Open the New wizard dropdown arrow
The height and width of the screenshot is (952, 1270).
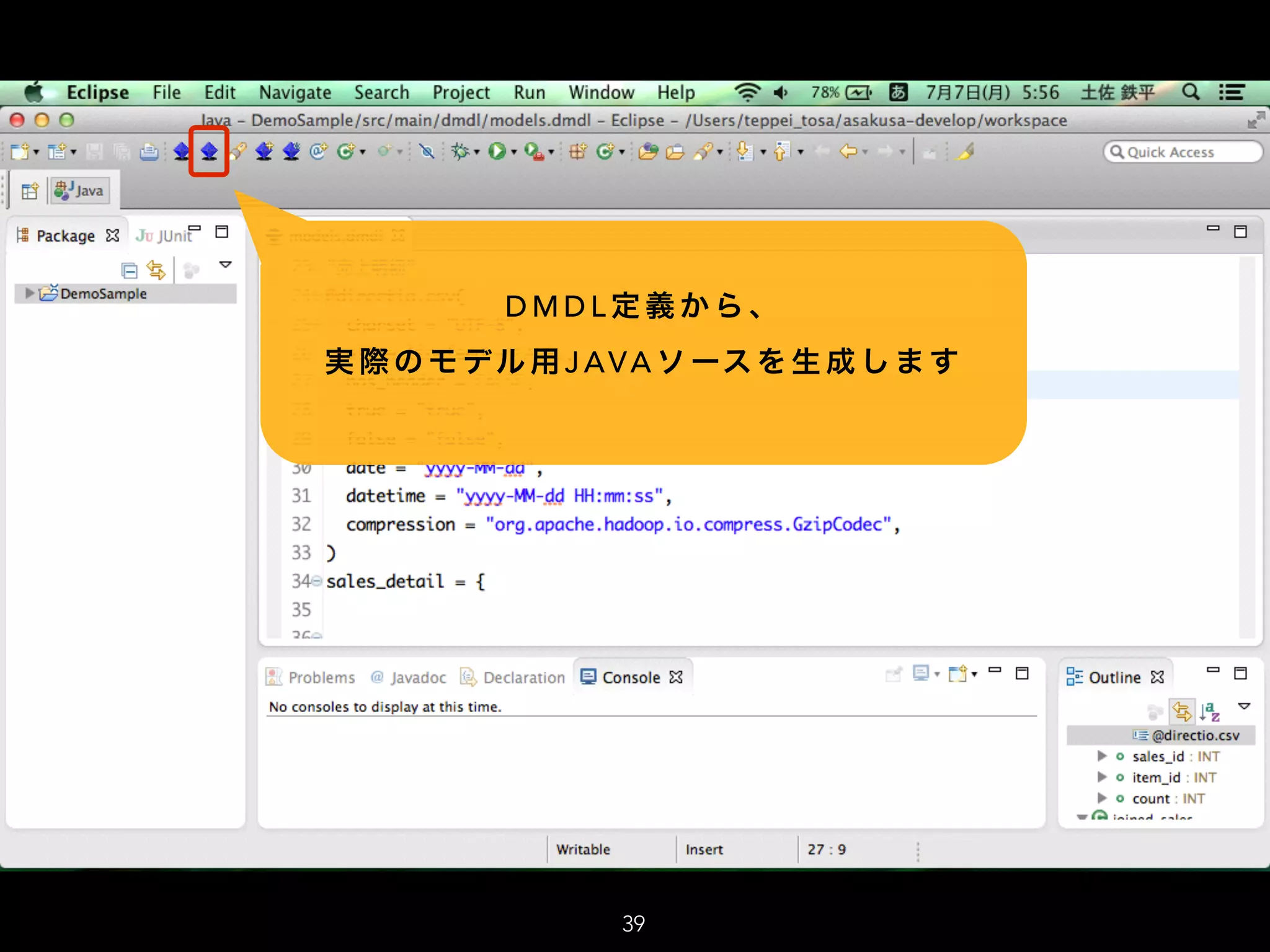click(36, 152)
